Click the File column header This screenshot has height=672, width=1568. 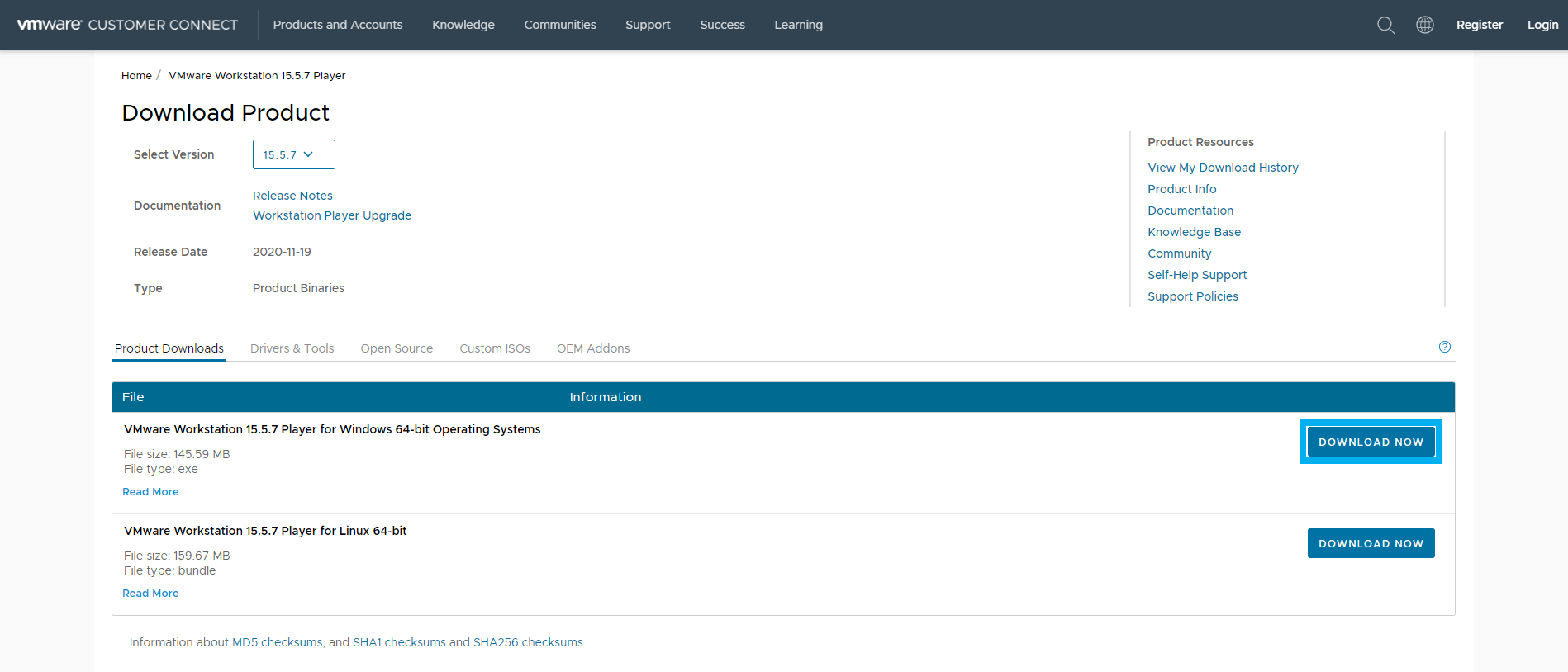pos(133,397)
